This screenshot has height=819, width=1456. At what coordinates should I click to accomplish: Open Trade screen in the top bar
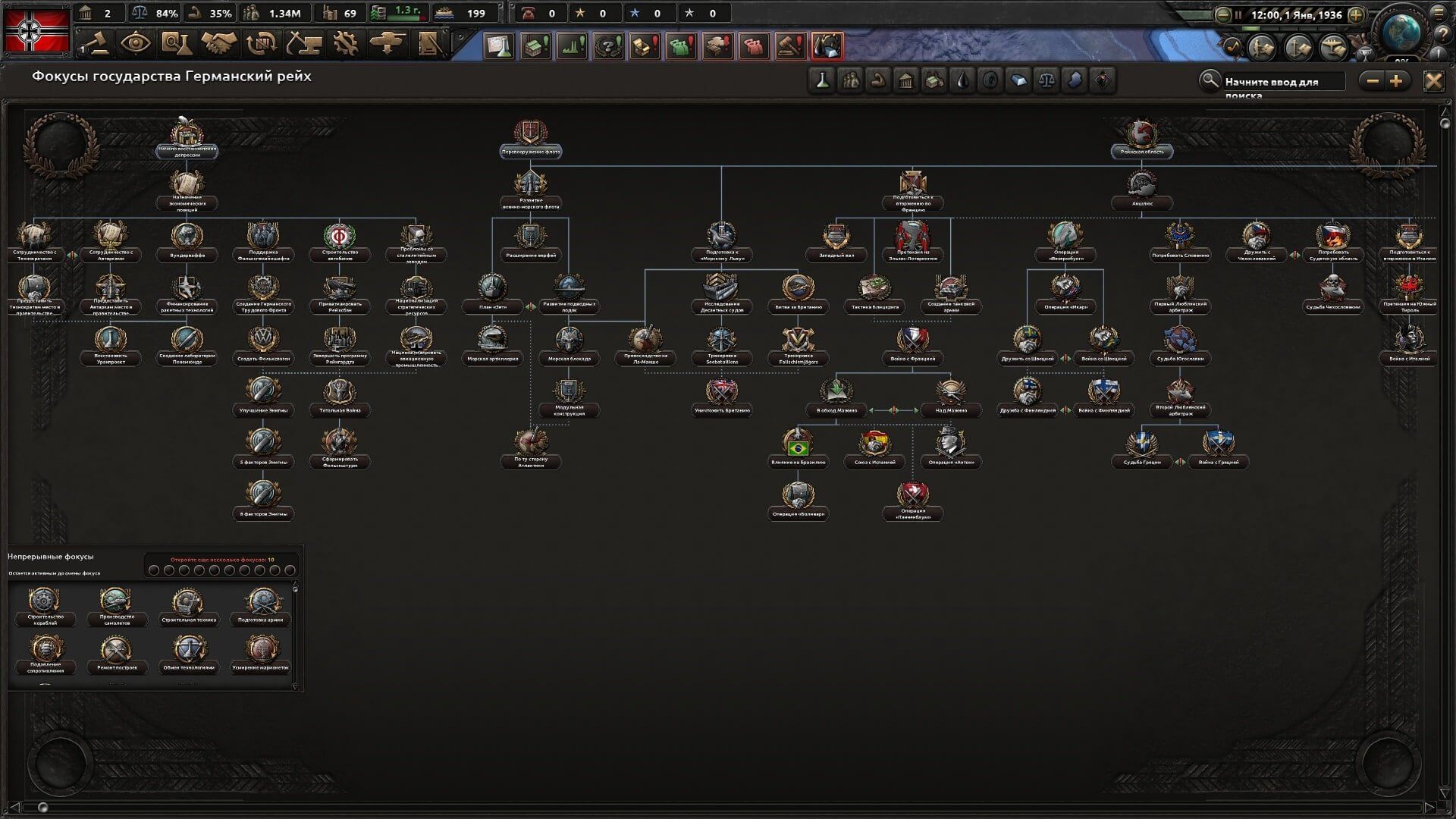click(261, 44)
